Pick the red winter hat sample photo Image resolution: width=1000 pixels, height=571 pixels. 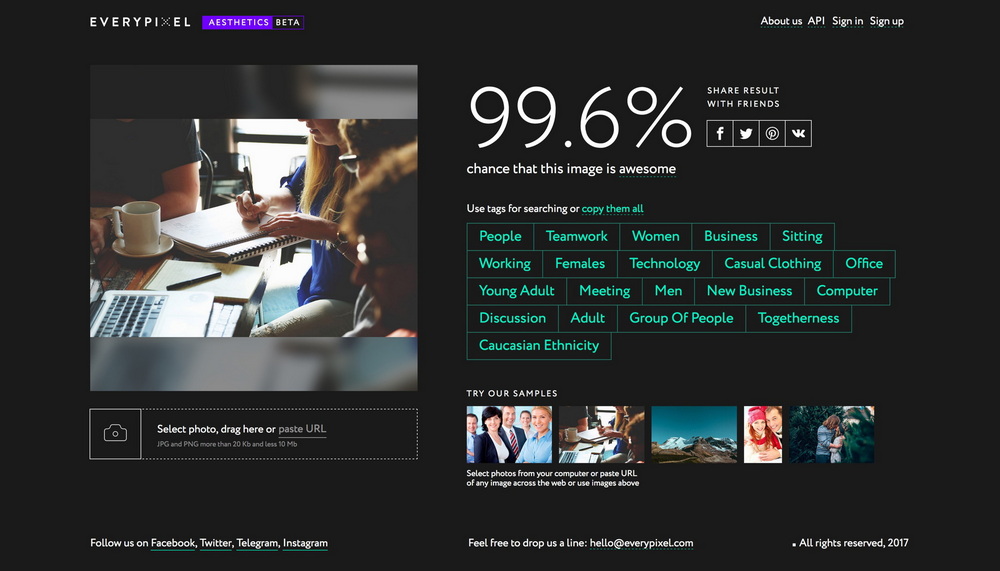pyautogui.click(x=762, y=434)
